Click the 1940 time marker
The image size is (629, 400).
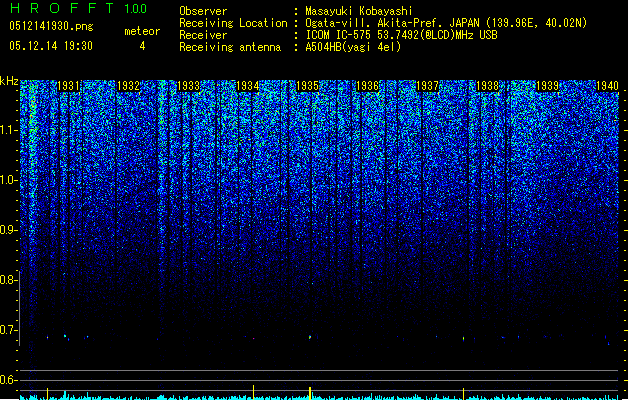point(607,86)
